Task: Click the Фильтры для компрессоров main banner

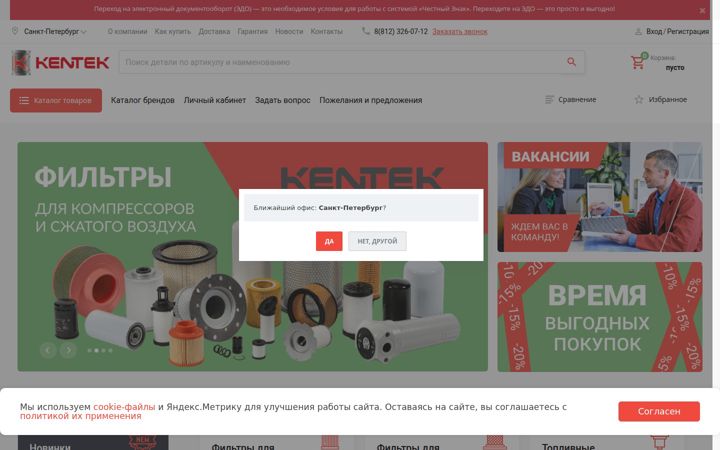Action: (x=253, y=257)
